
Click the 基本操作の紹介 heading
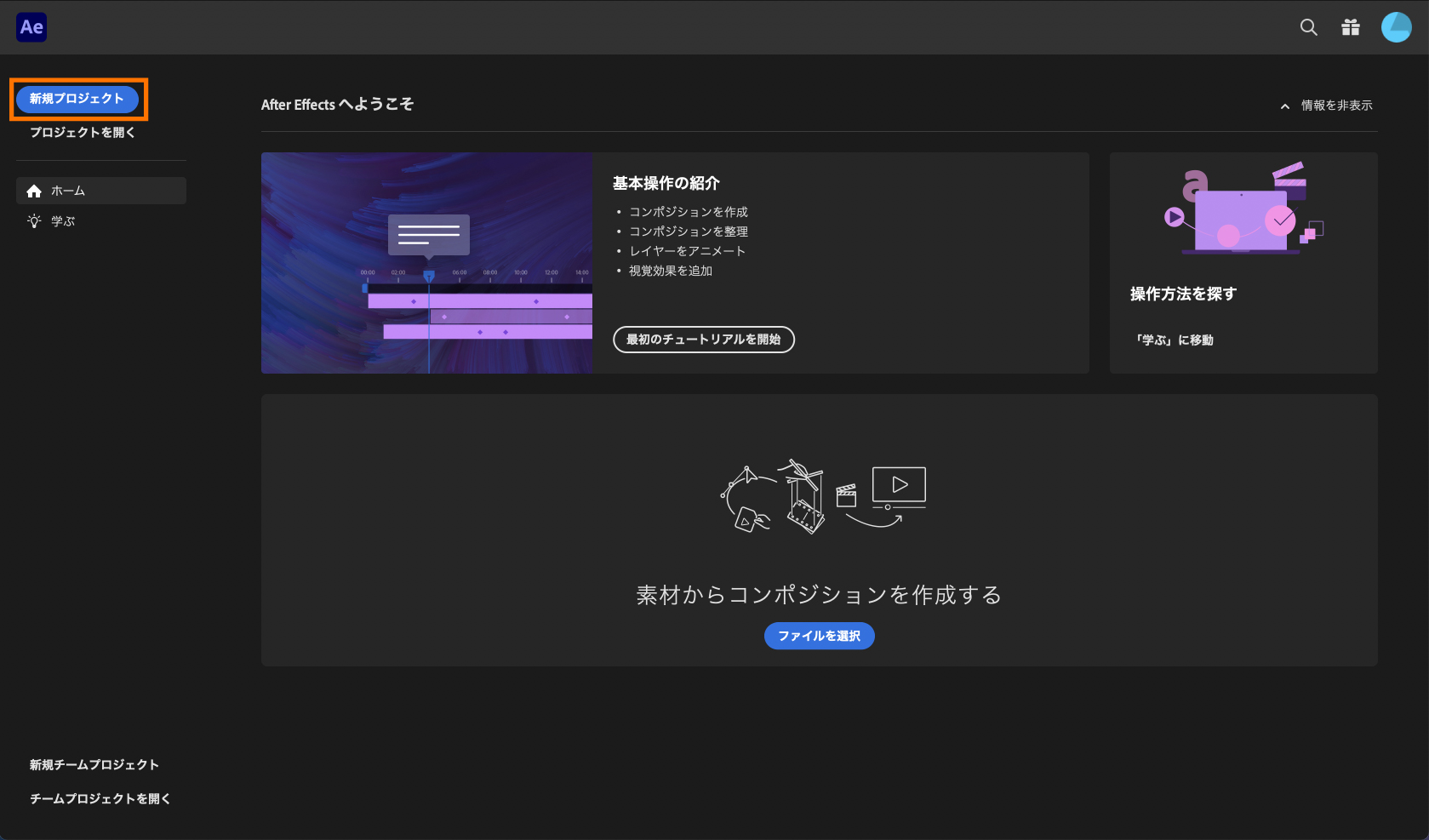(666, 183)
